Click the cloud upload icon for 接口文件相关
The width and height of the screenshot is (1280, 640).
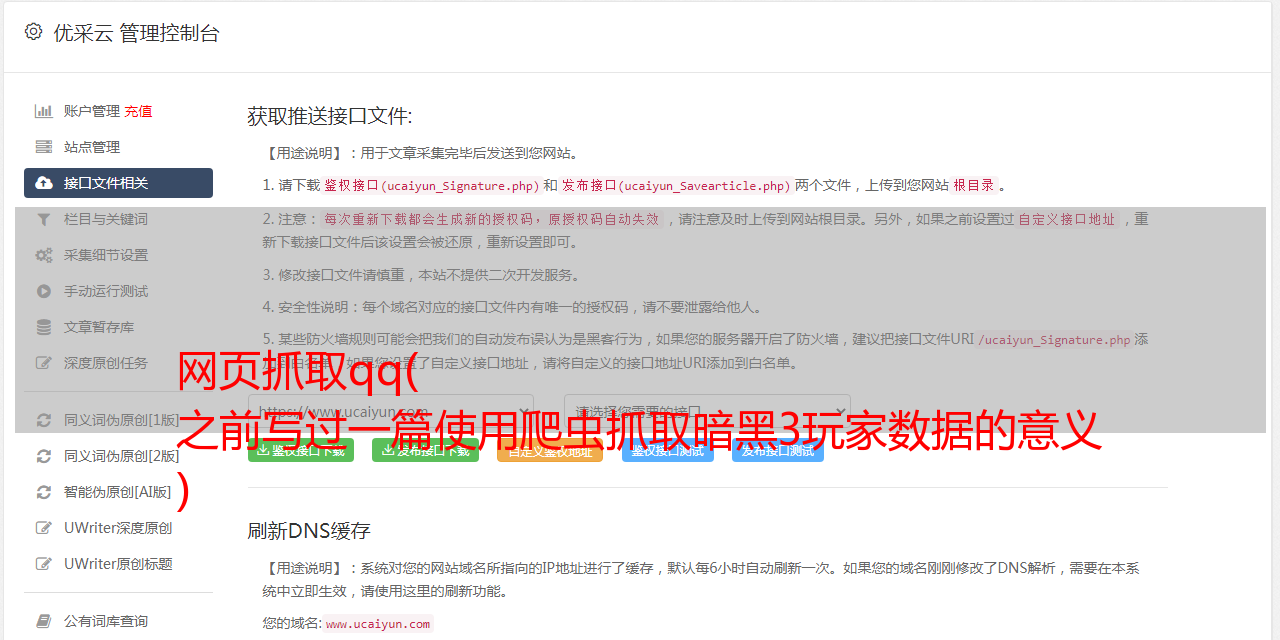pos(44,183)
